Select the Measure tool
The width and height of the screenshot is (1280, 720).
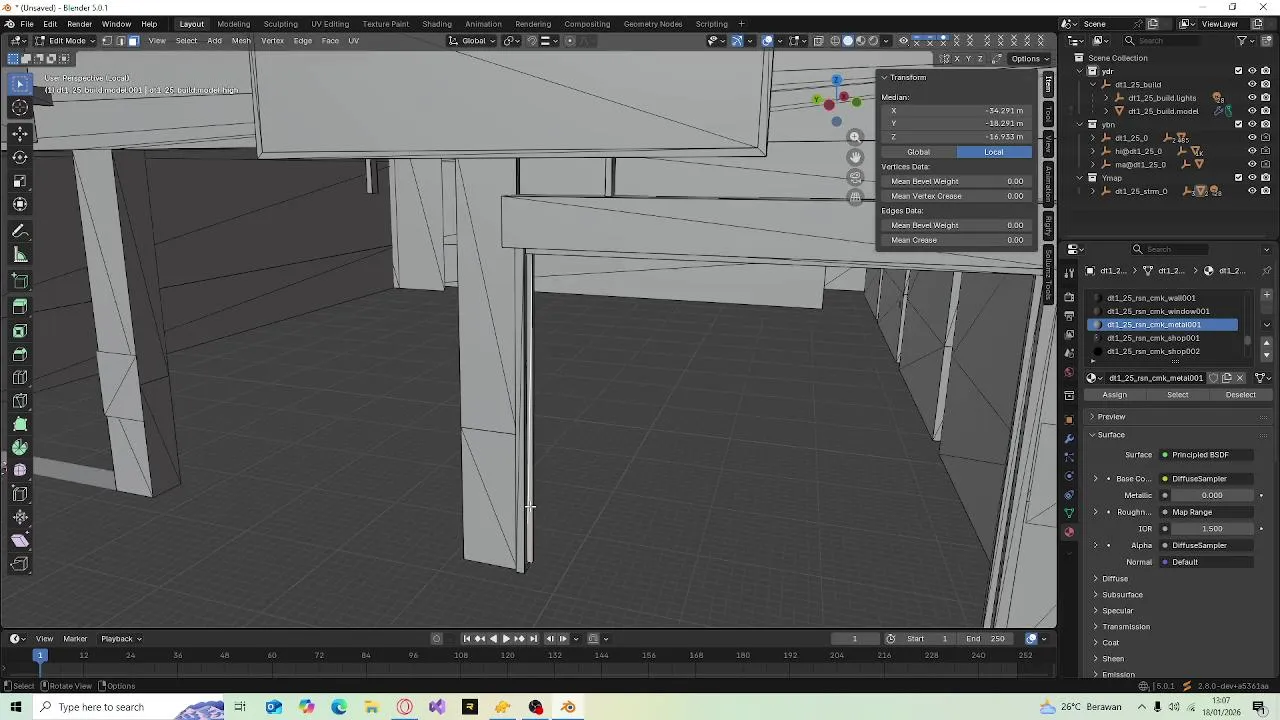click(x=20, y=254)
